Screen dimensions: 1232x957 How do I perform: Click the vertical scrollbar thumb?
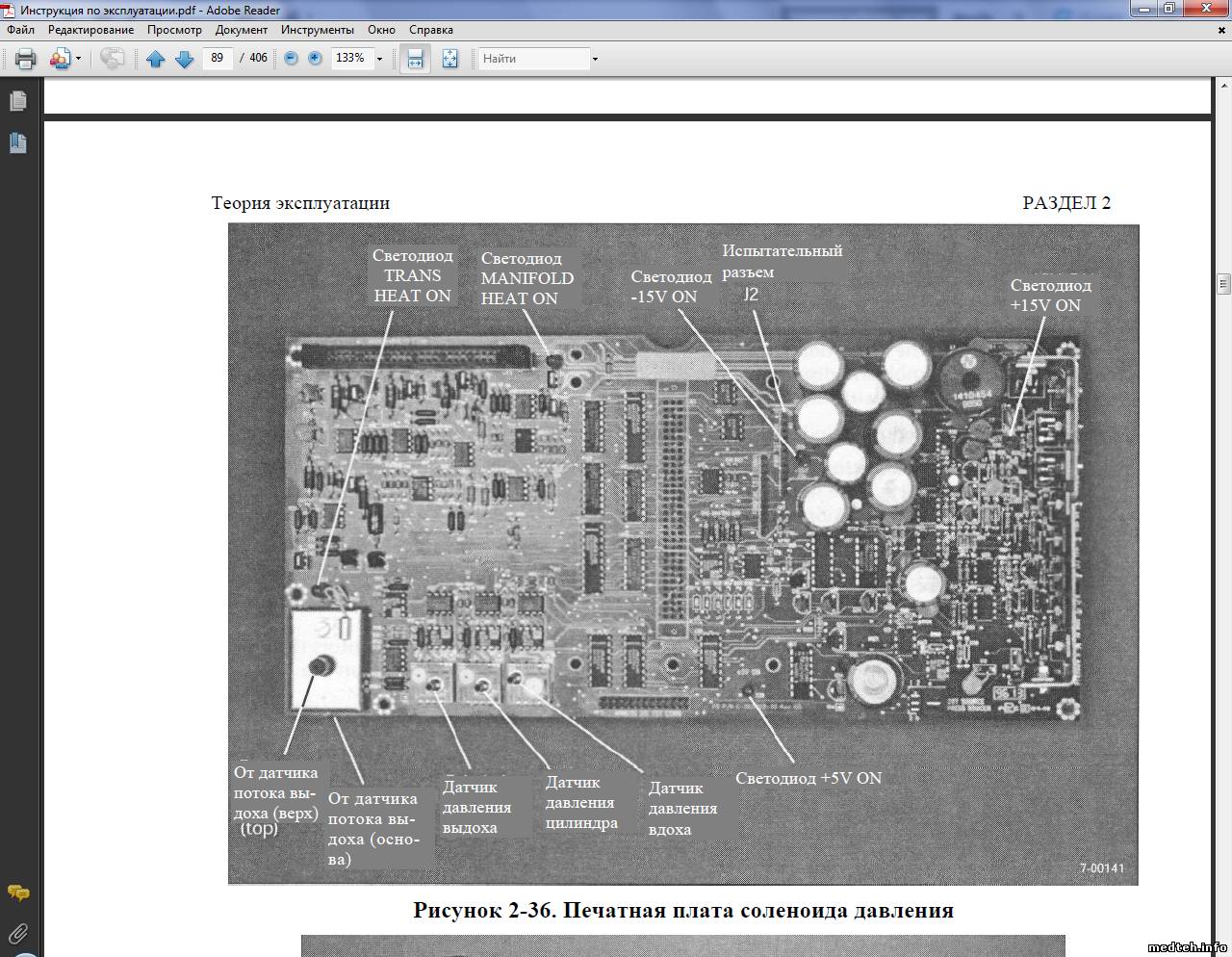pos(1223,283)
